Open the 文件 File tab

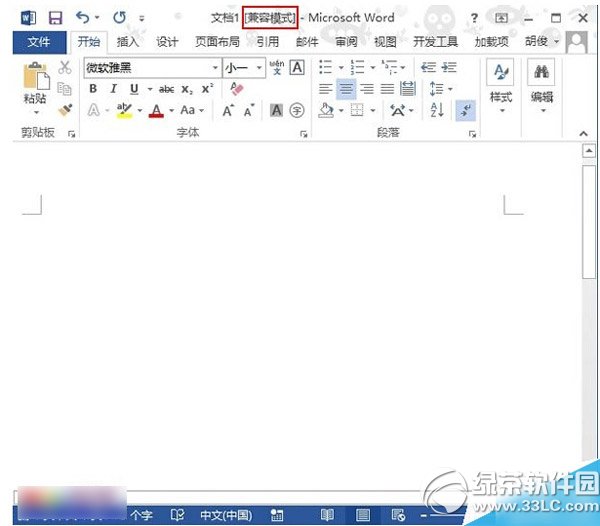pyautogui.click(x=39, y=42)
